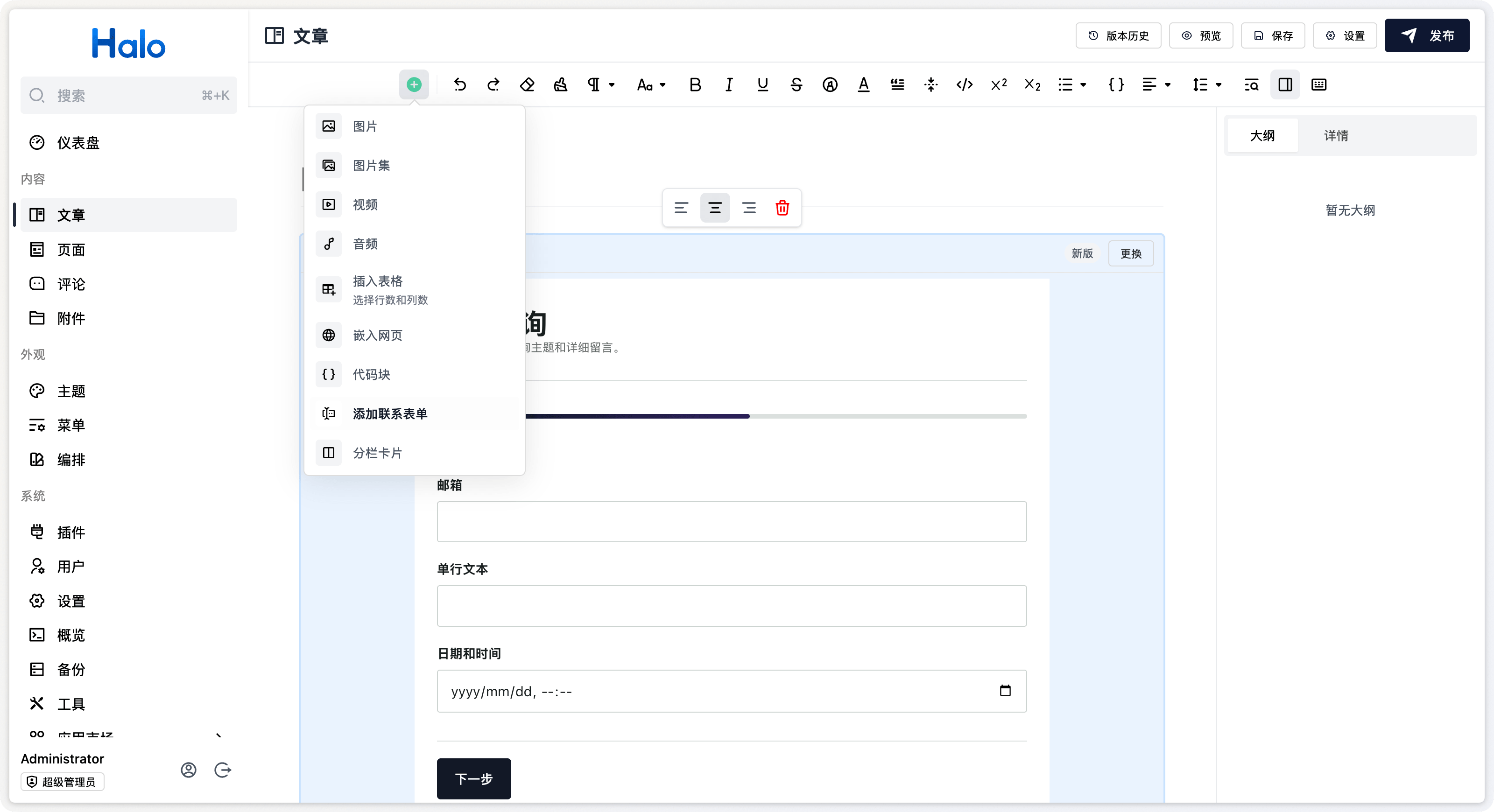Align the form block center
1494x812 pixels.
coord(714,208)
